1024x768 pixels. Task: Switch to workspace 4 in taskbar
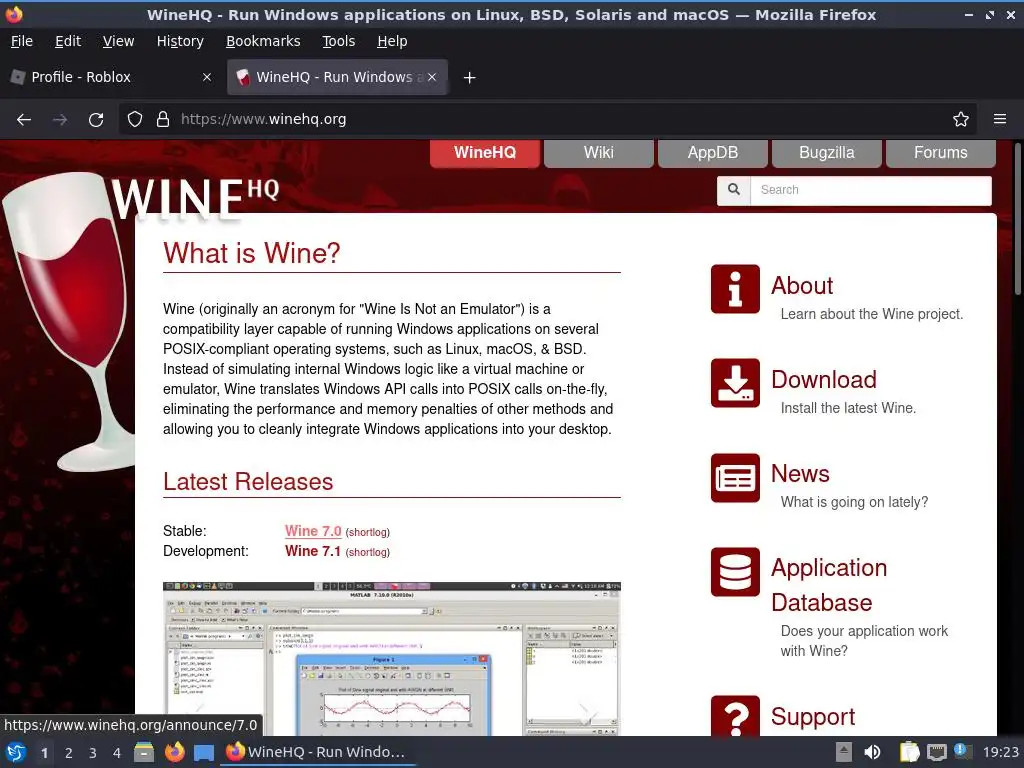(x=117, y=753)
